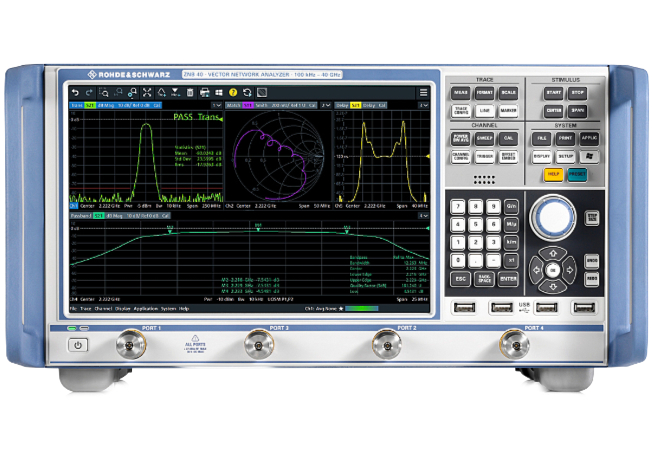
Task: Tap the G/n unit key on the keypad
Action: pyautogui.click(x=511, y=207)
